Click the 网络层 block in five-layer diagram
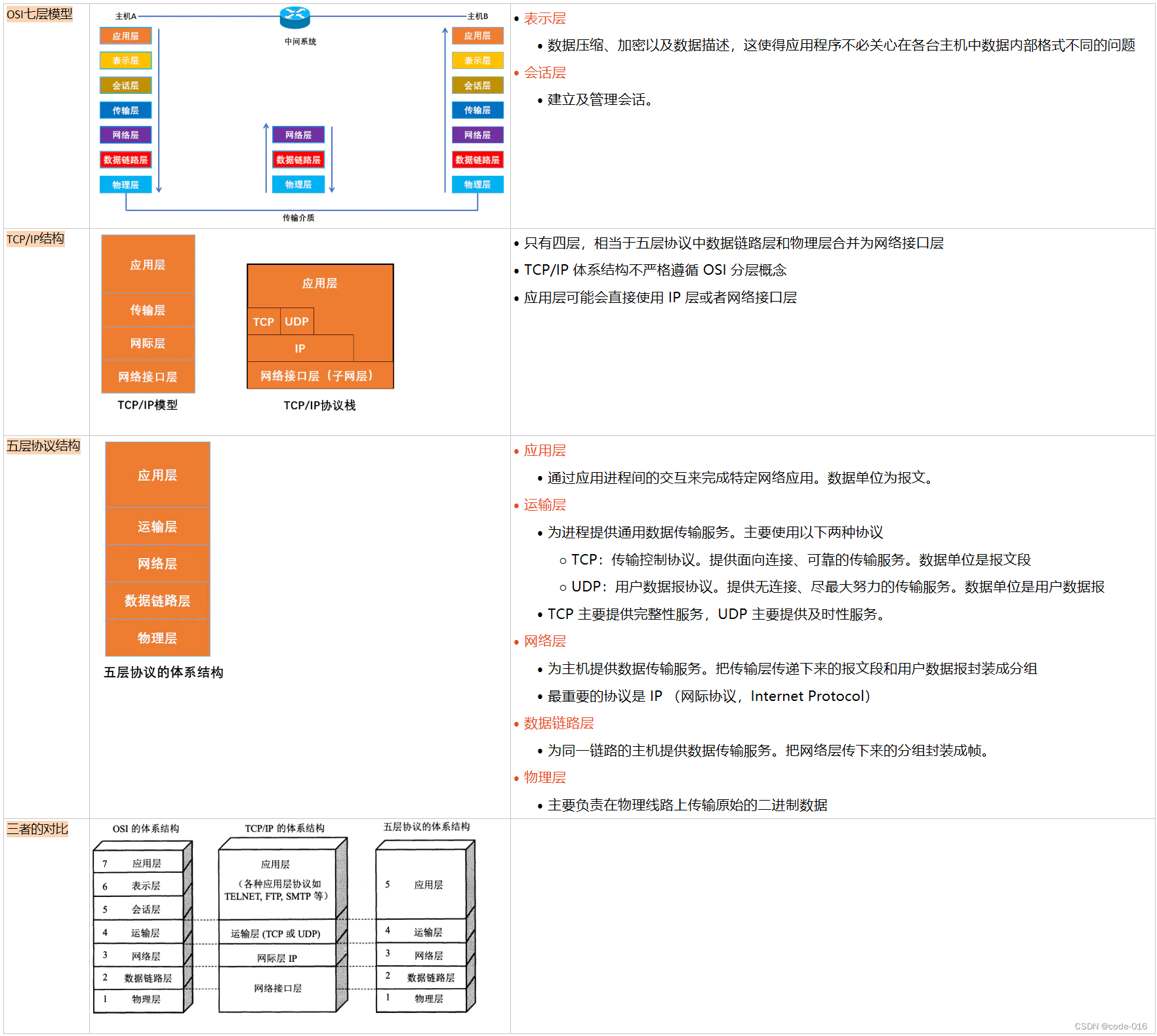 pyautogui.click(x=157, y=563)
